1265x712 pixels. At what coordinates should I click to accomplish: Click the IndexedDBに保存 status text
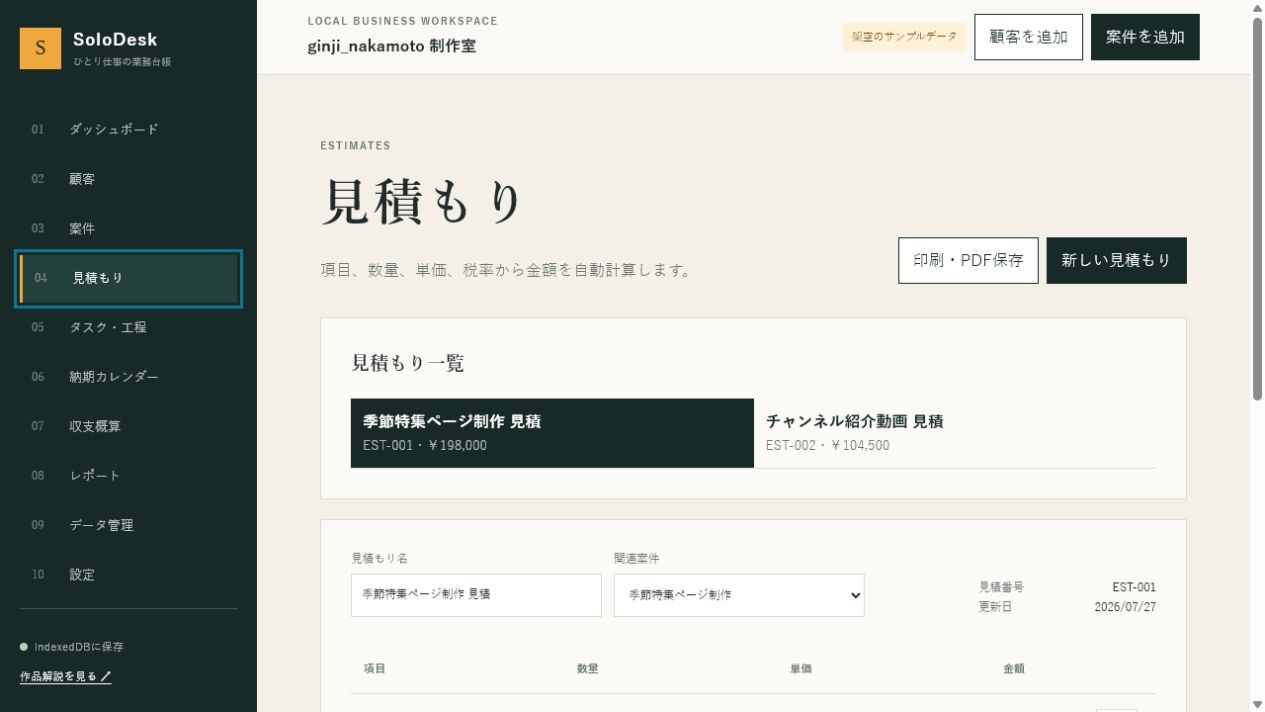tap(78, 647)
